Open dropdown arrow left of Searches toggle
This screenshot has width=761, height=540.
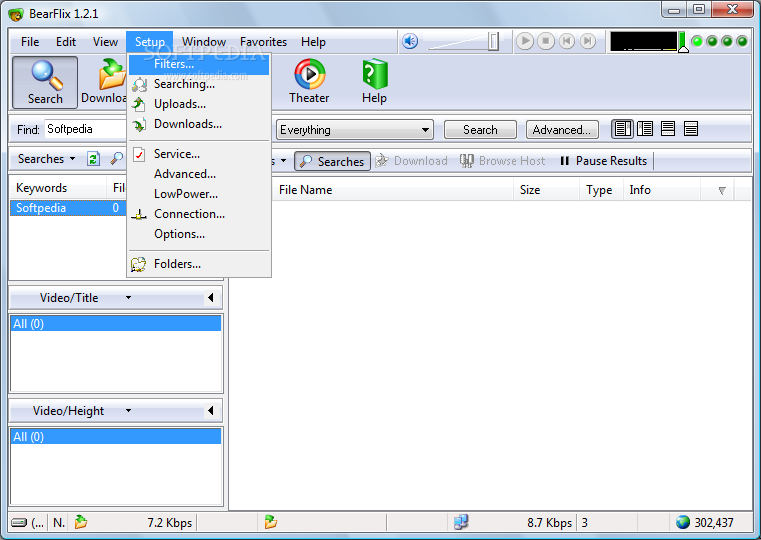point(283,161)
